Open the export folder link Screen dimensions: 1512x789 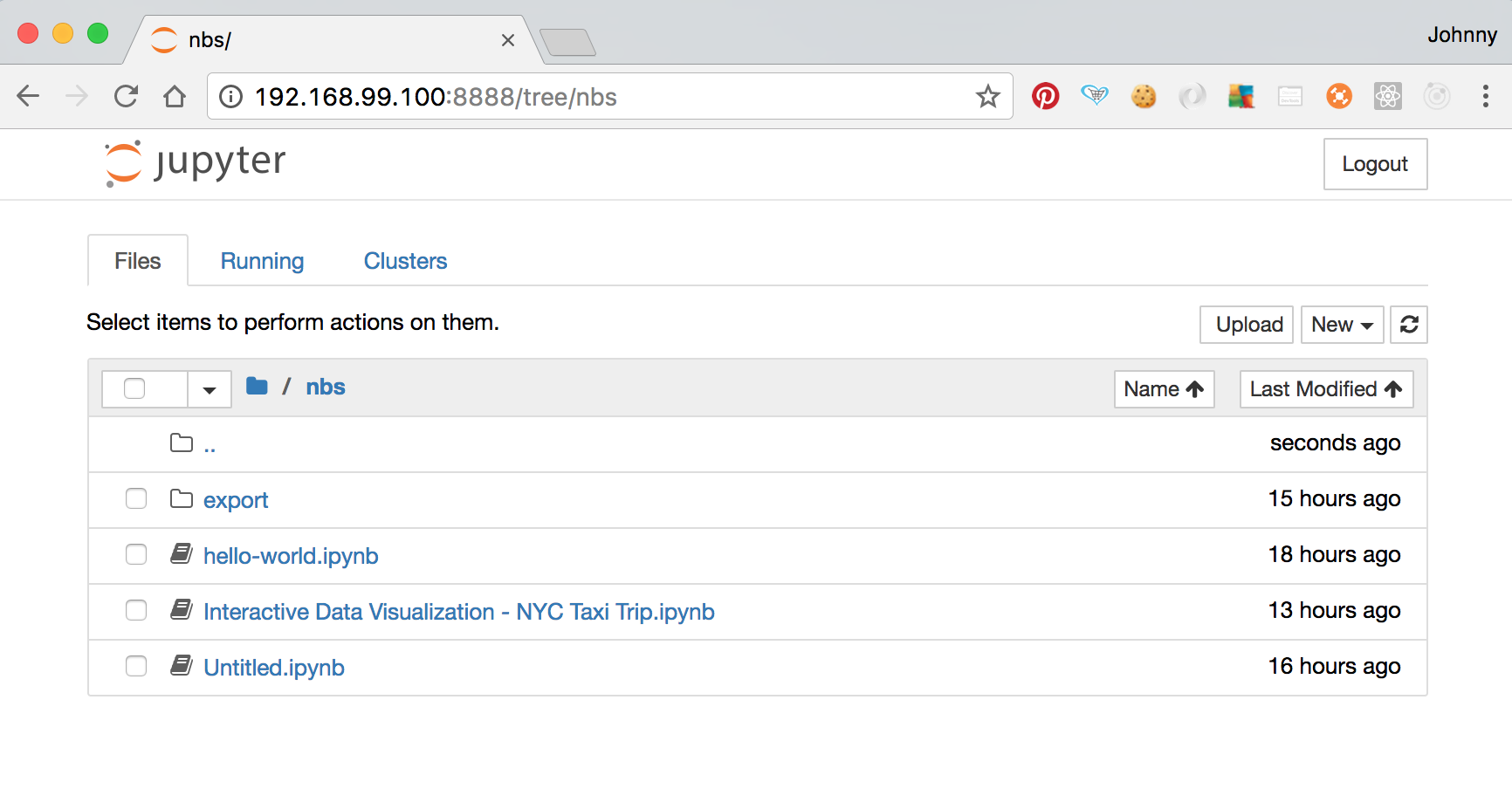click(236, 500)
